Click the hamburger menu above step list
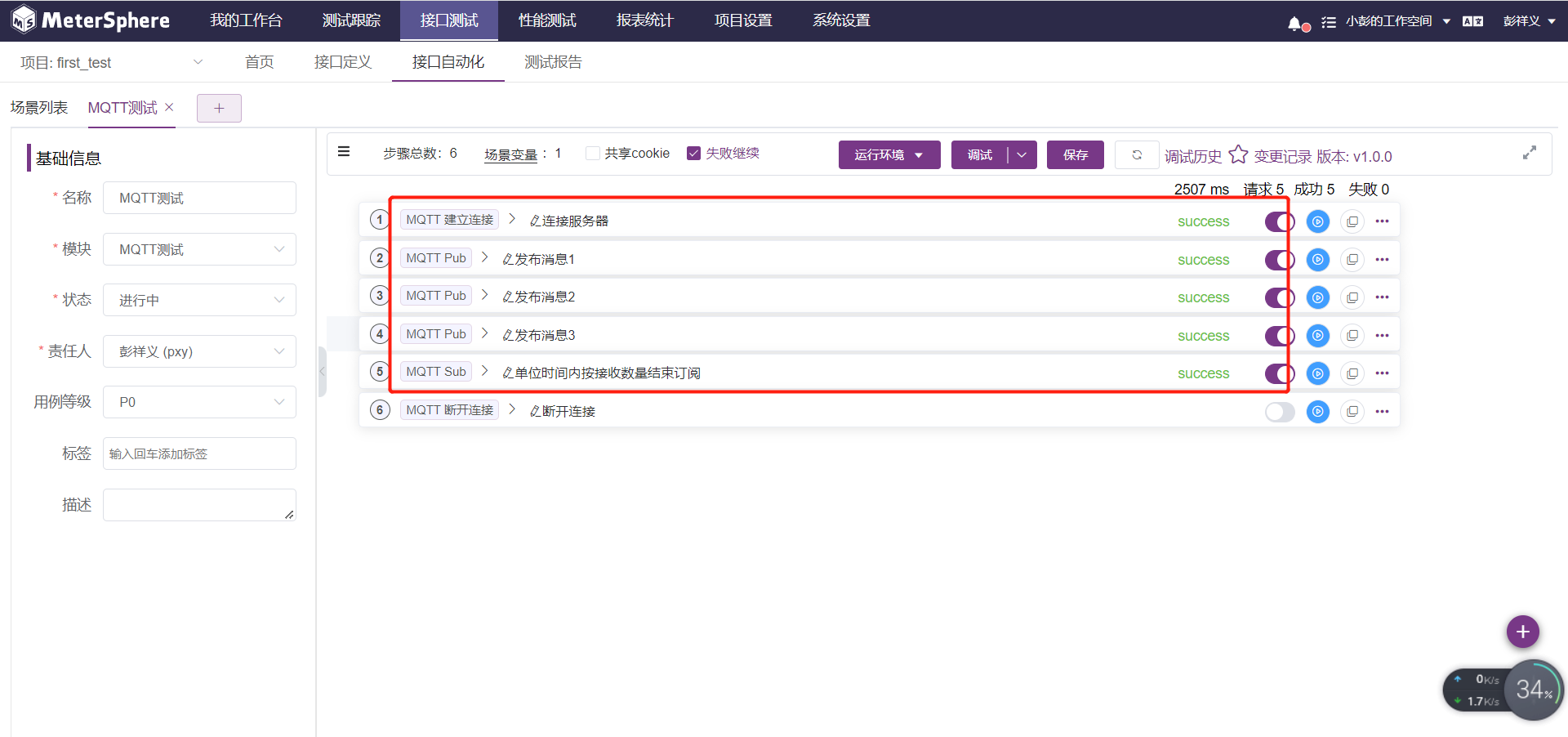The height and width of the screenshot is (737, 1568). pos(344,152)
